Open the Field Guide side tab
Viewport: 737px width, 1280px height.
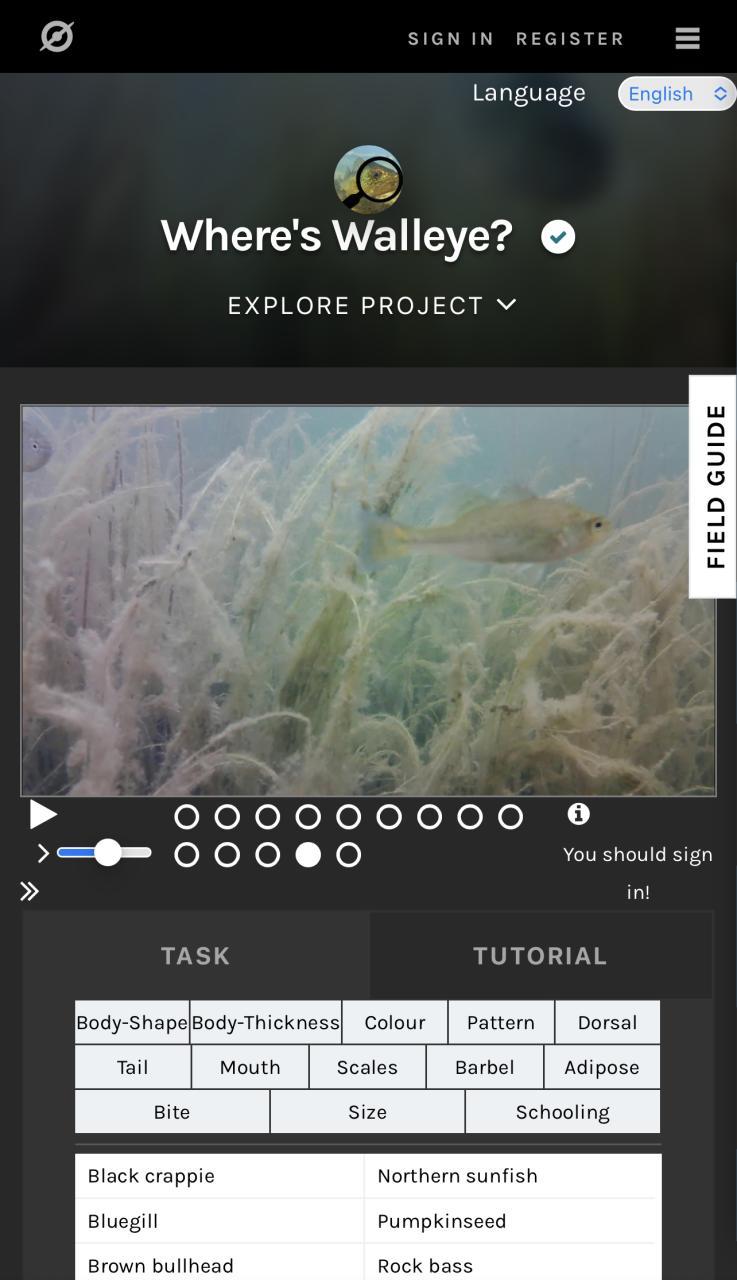713,486
